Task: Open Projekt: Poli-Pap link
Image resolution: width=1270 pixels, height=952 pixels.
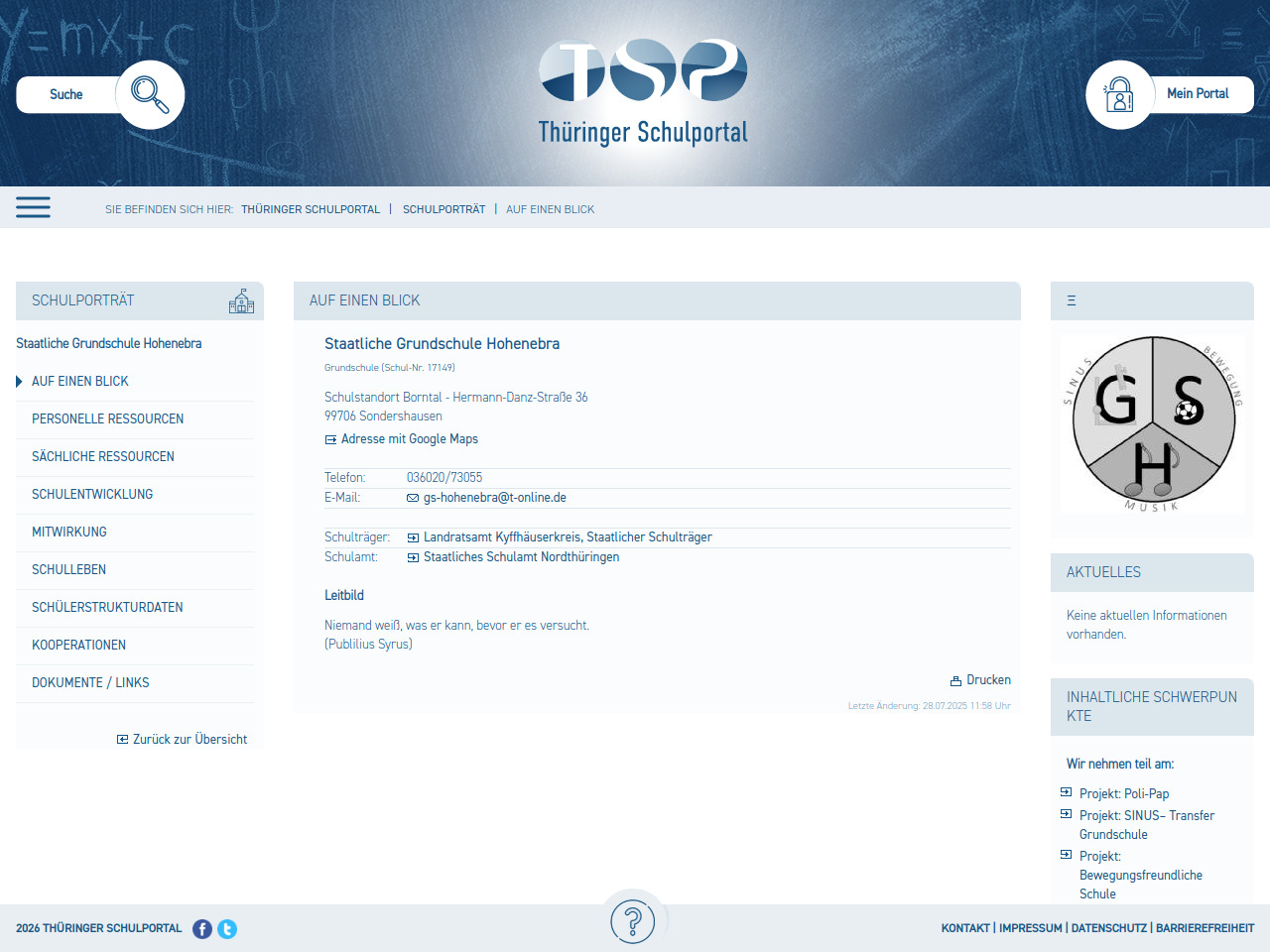Action: coord(1123,793)
